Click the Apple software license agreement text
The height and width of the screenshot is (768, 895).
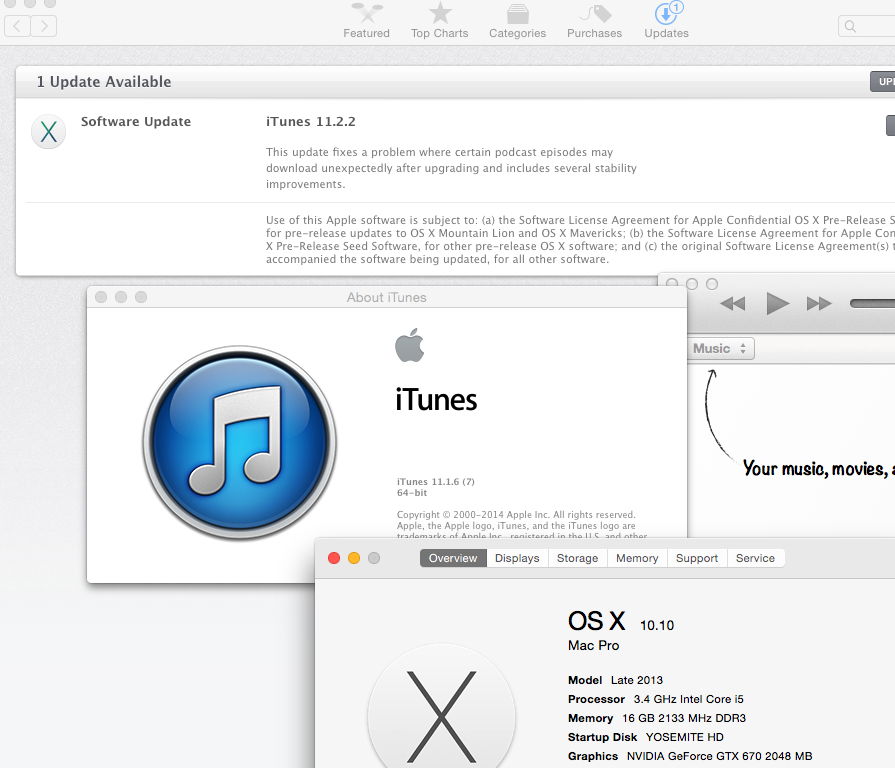[580, 240]
